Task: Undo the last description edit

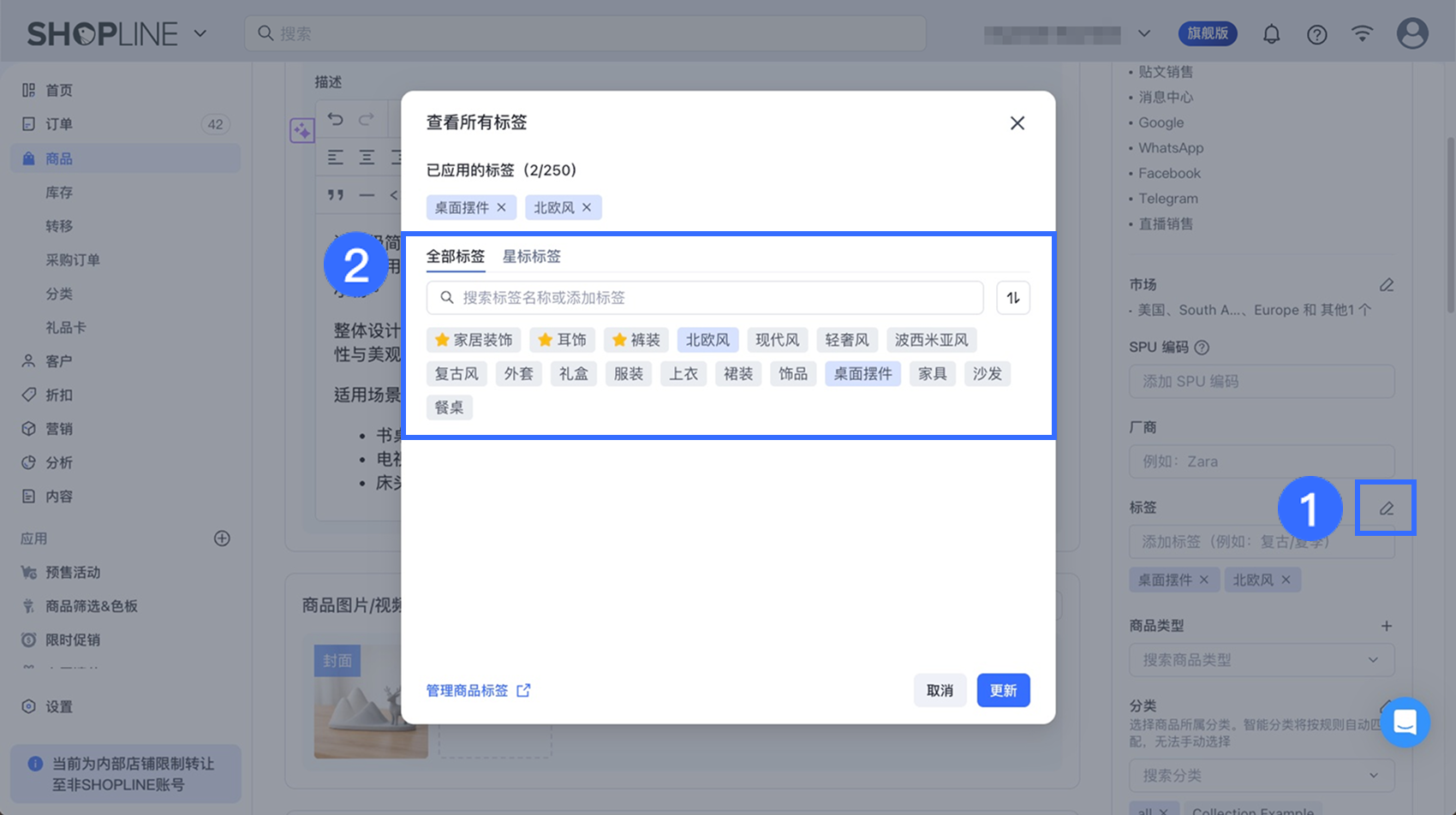Action: pyautogui.click(x=336, y=119)
